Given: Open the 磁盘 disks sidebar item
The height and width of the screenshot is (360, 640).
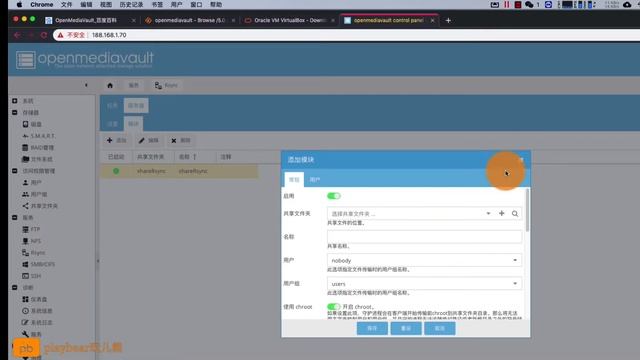Looking at the screenshot, I should click(32, 124).
